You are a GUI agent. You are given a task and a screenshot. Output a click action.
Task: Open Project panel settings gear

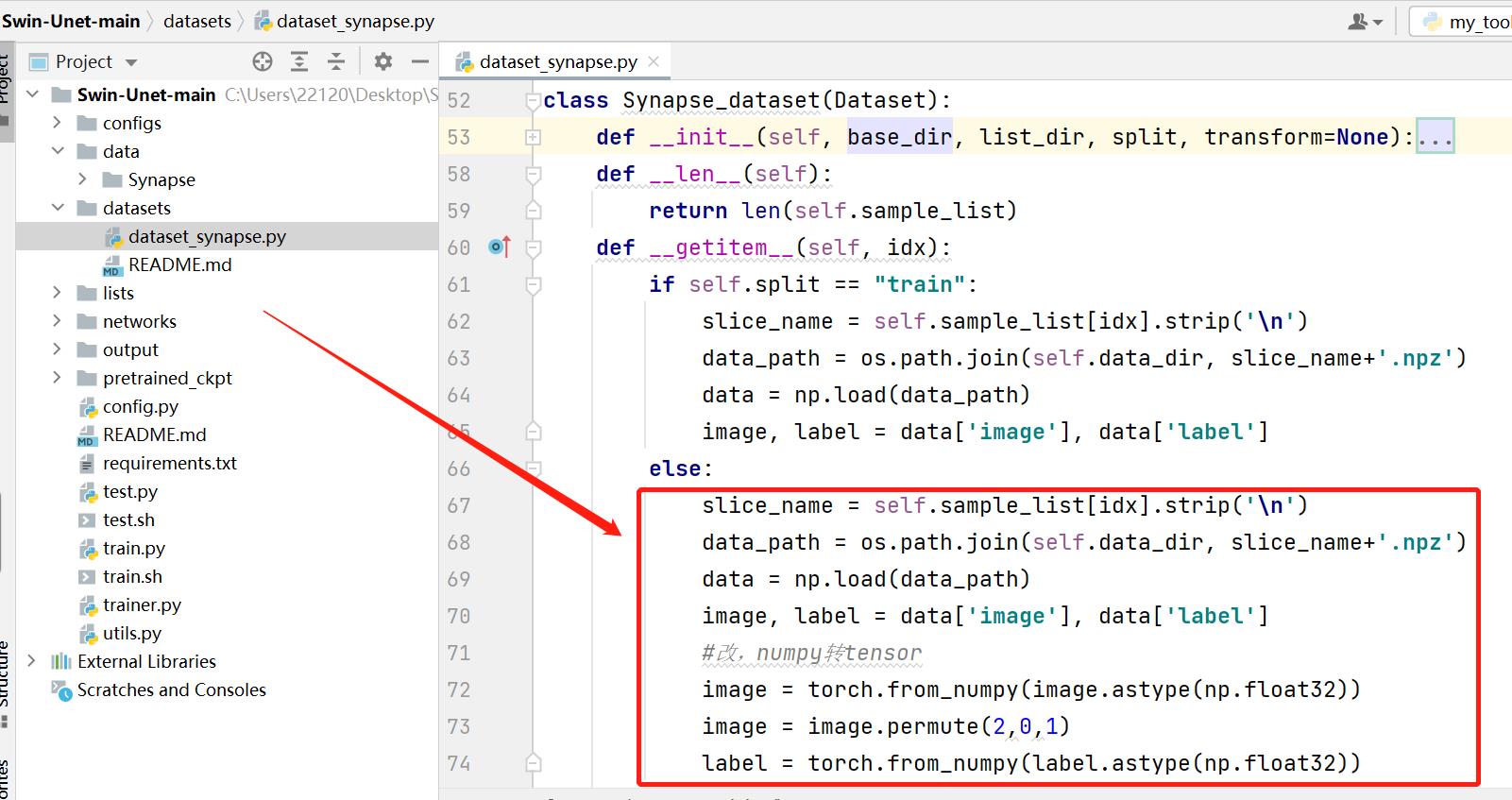(x=382, y=61)
